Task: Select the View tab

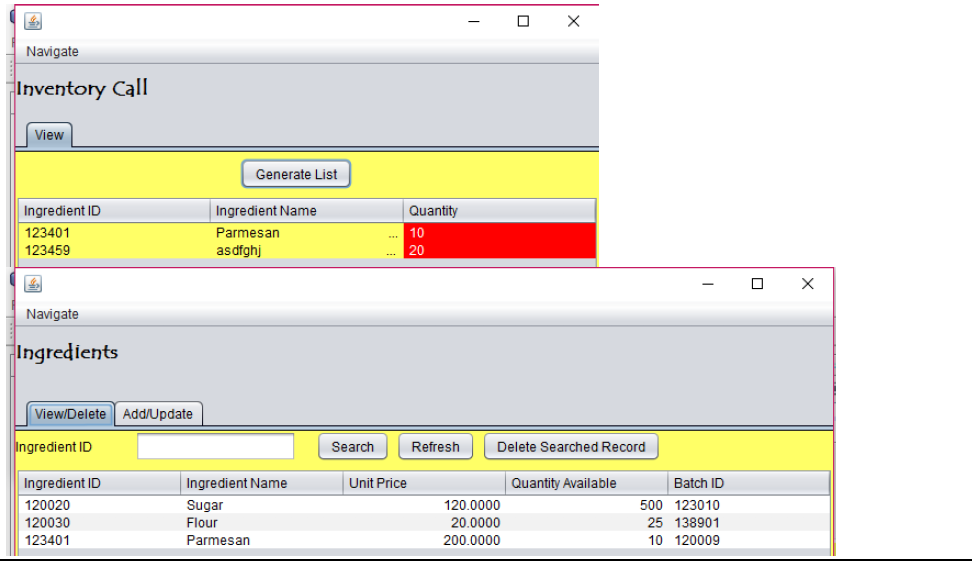Action: tap(49, 135)
